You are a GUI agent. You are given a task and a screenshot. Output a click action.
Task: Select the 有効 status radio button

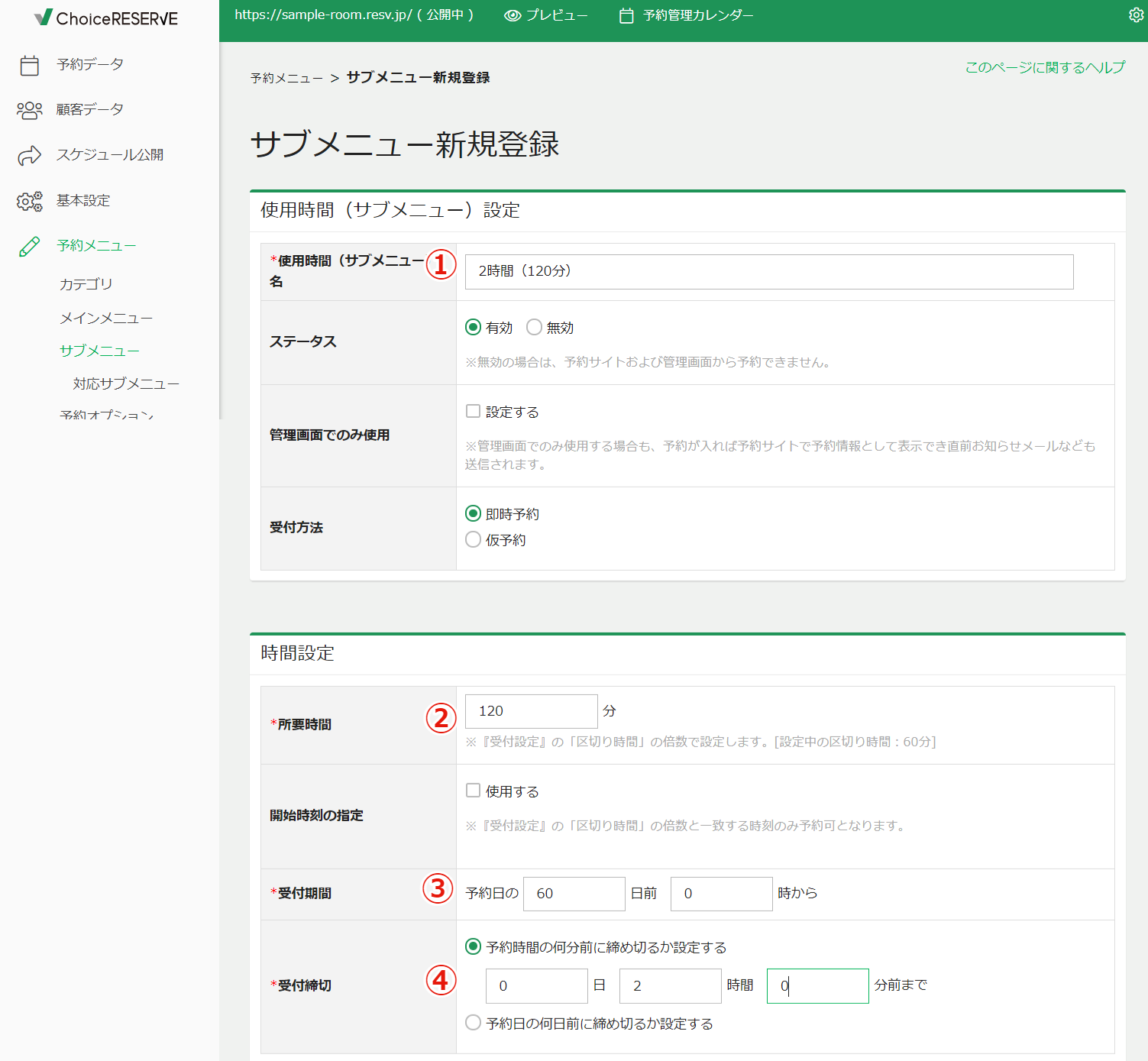(x=474, y=327)
